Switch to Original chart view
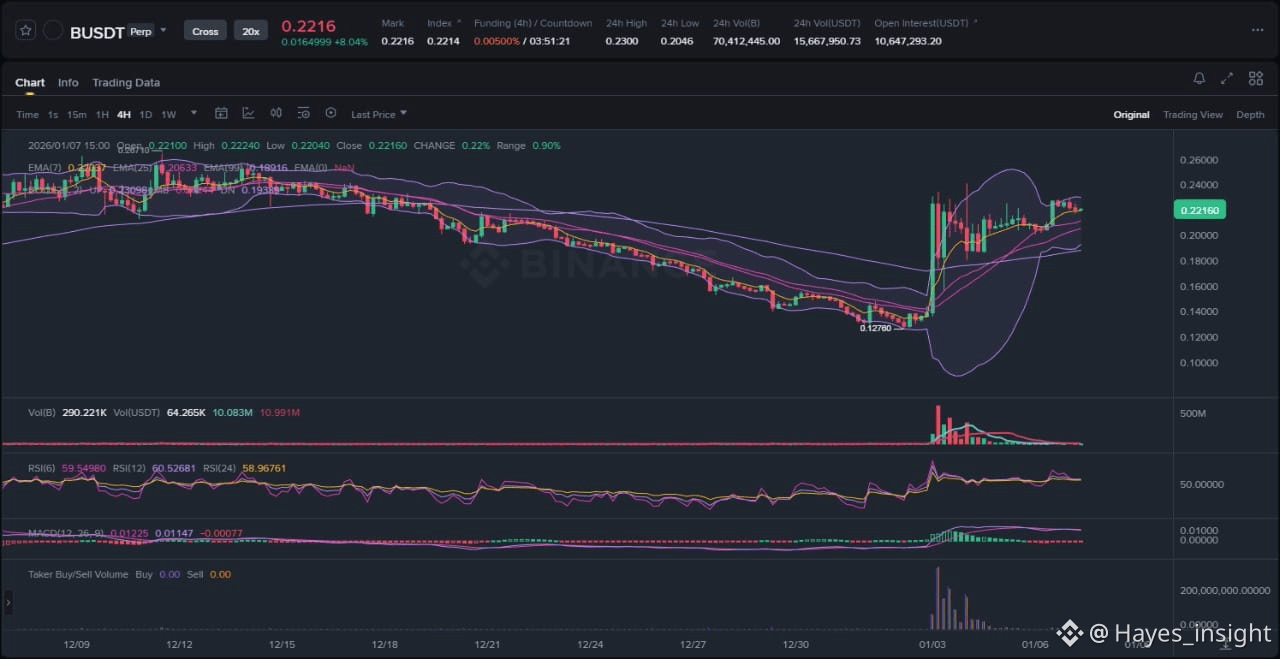This screenshot has width=1280, height=659. pyautogui.click(x=1131, y=115)
